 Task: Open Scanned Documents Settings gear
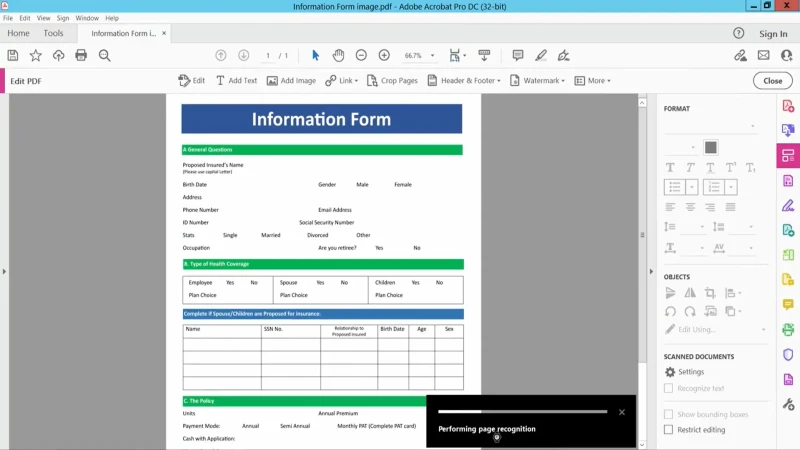pos(685,372)
